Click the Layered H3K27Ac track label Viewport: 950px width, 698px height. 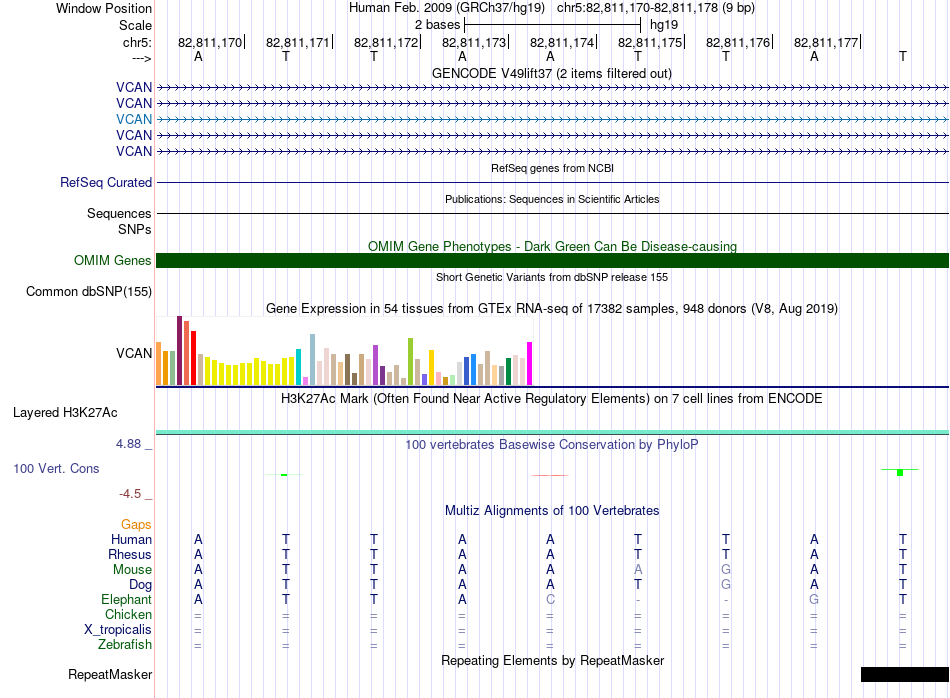(65, 413)
